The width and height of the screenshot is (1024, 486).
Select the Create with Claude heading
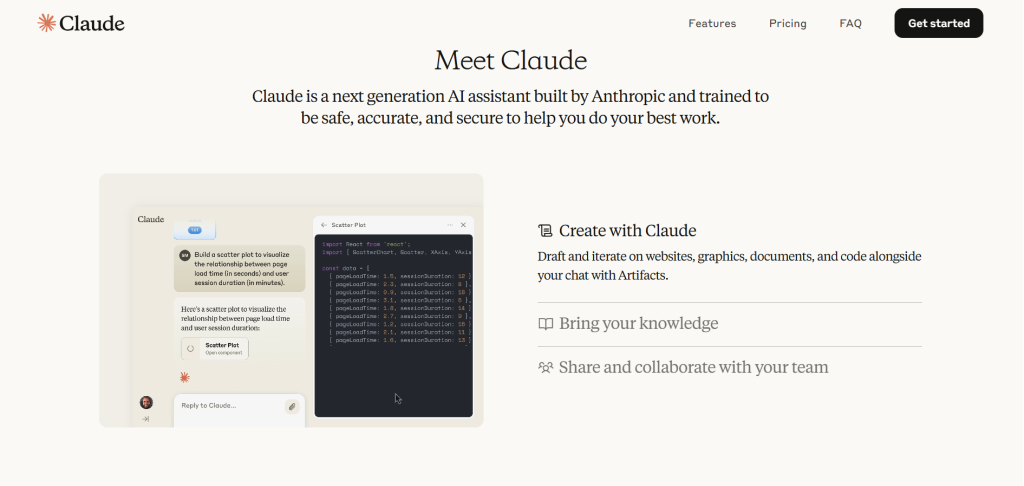click(628, 231)
